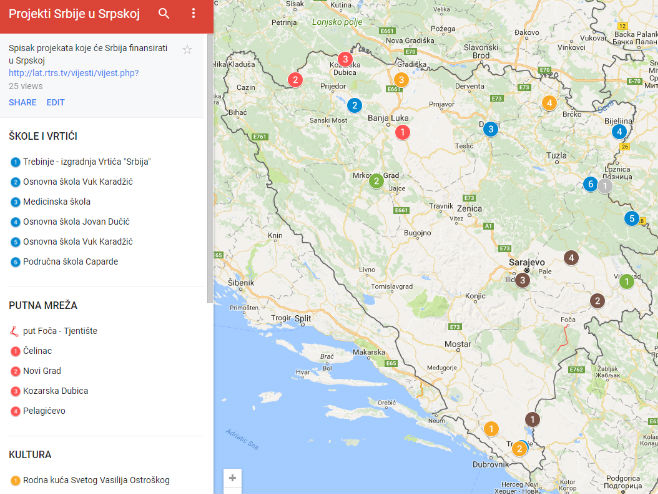Click the orange marker 4 on the map
The image size is (658, 494).
point(548,102)
